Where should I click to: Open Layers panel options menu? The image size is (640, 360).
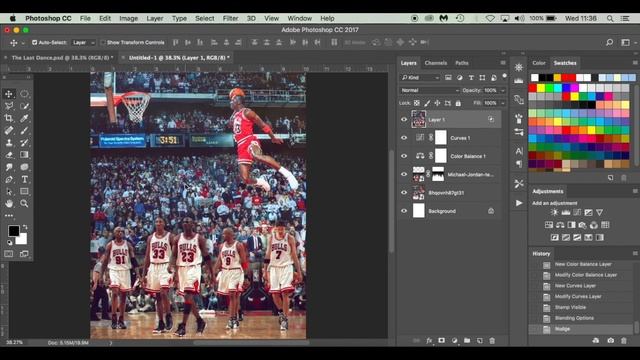coord(503,63)
